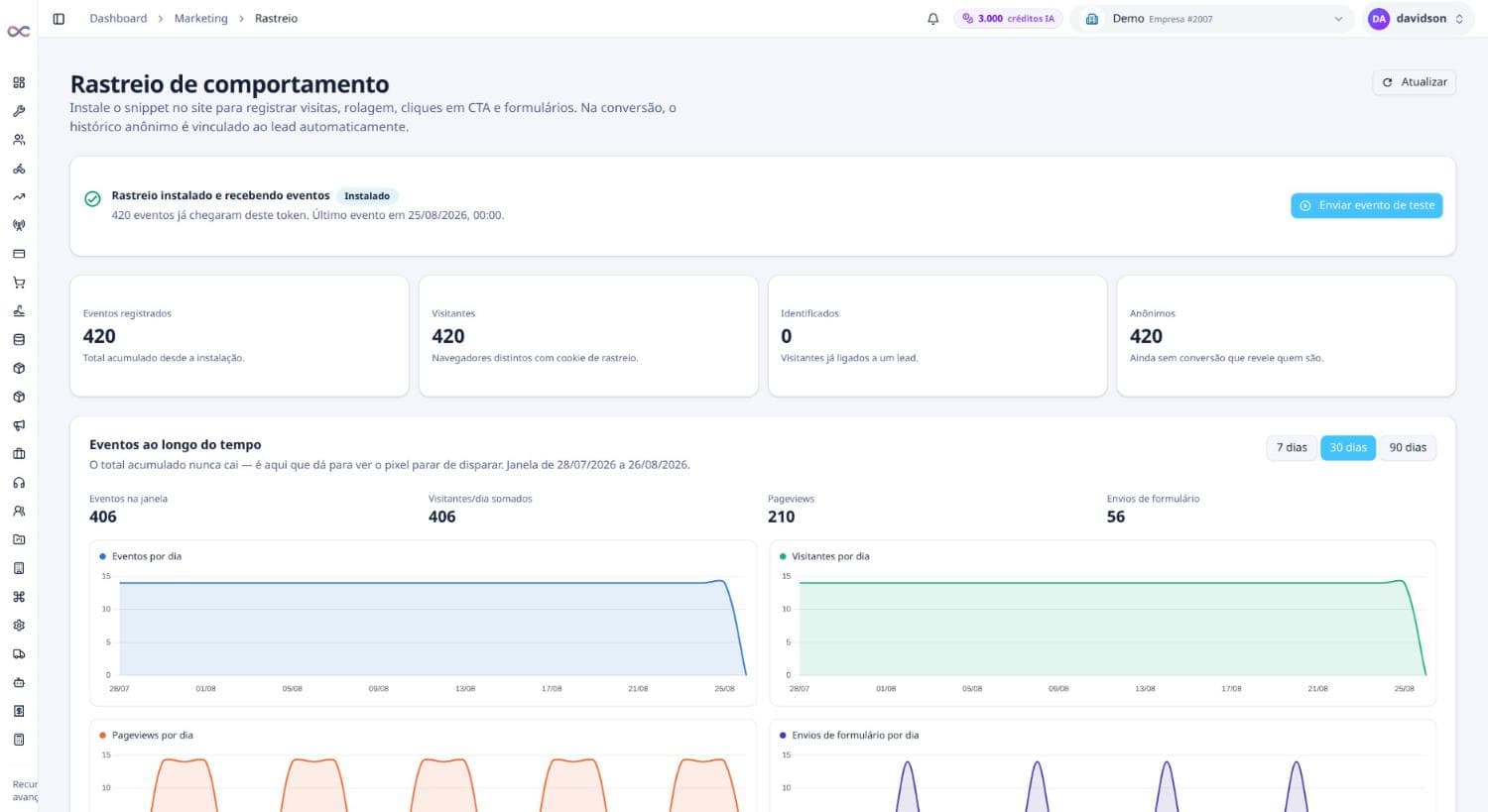Viewport: 1488px width, 812px height.
Task: Open the stamp icon in sidebar
Action: point(19,311)
